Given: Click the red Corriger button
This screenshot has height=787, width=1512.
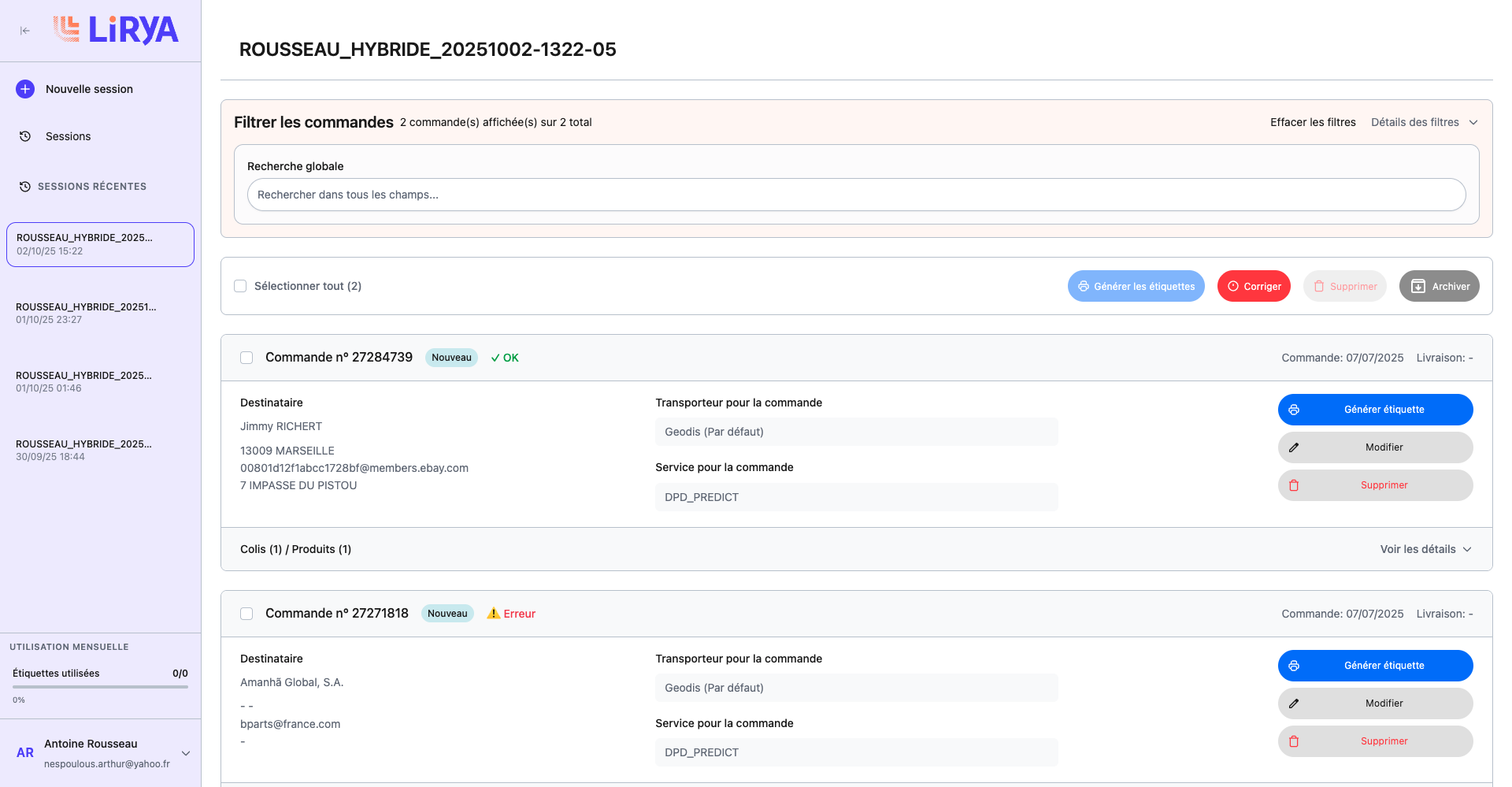Looking at the screenshot, I should 1254,286.
